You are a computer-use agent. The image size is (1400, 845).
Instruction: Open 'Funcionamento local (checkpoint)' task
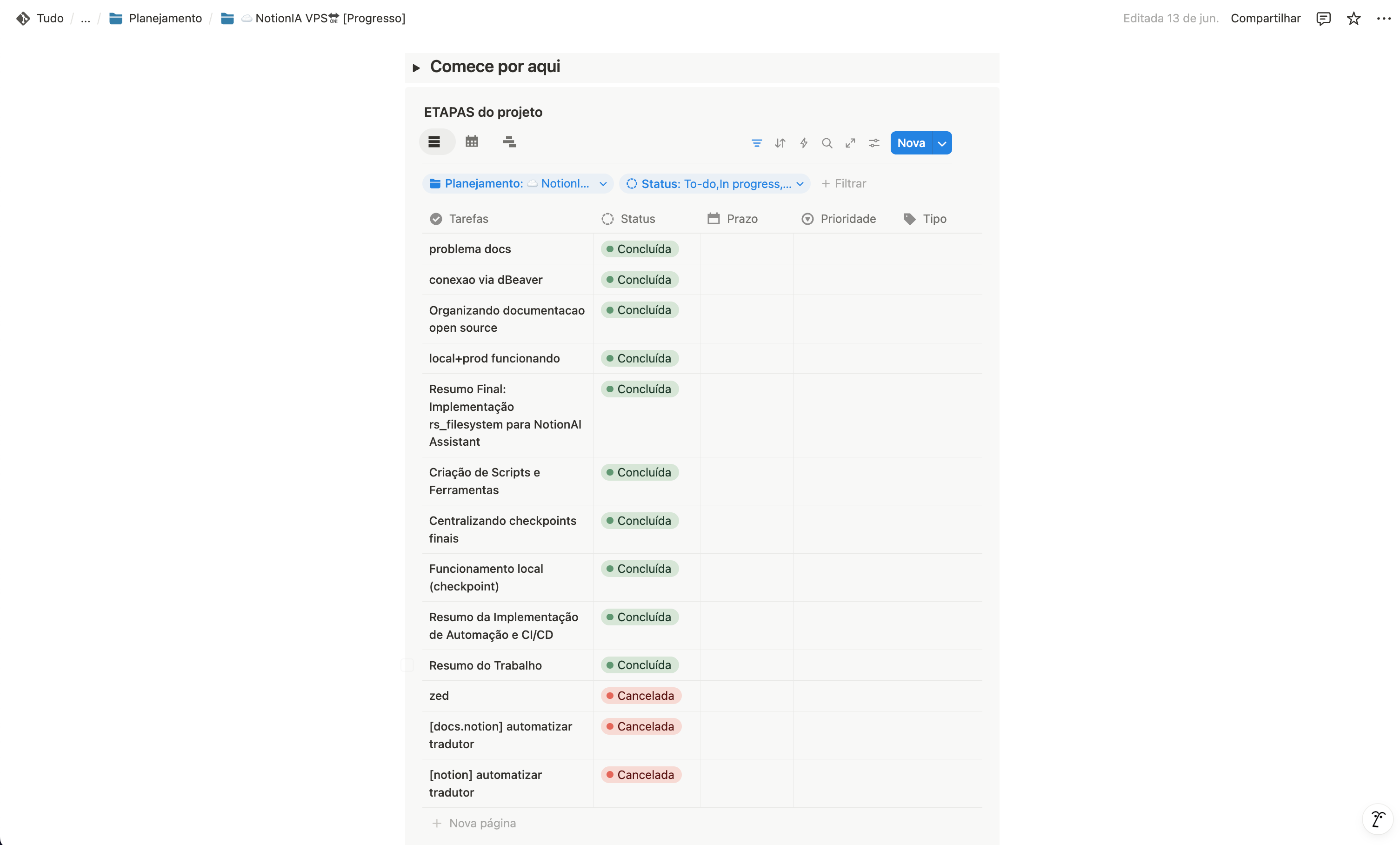point(486,577)
